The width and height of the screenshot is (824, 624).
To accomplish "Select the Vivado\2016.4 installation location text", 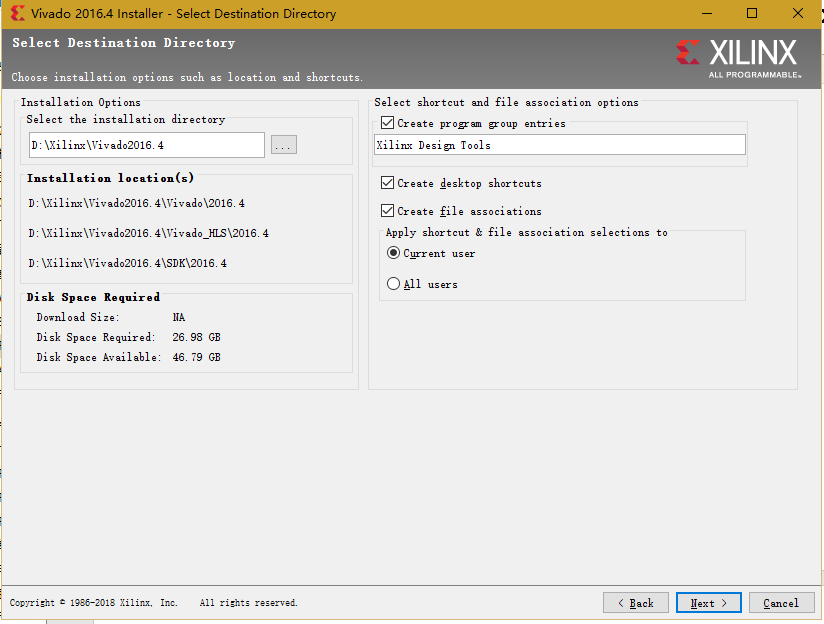I will coord(137,203).
